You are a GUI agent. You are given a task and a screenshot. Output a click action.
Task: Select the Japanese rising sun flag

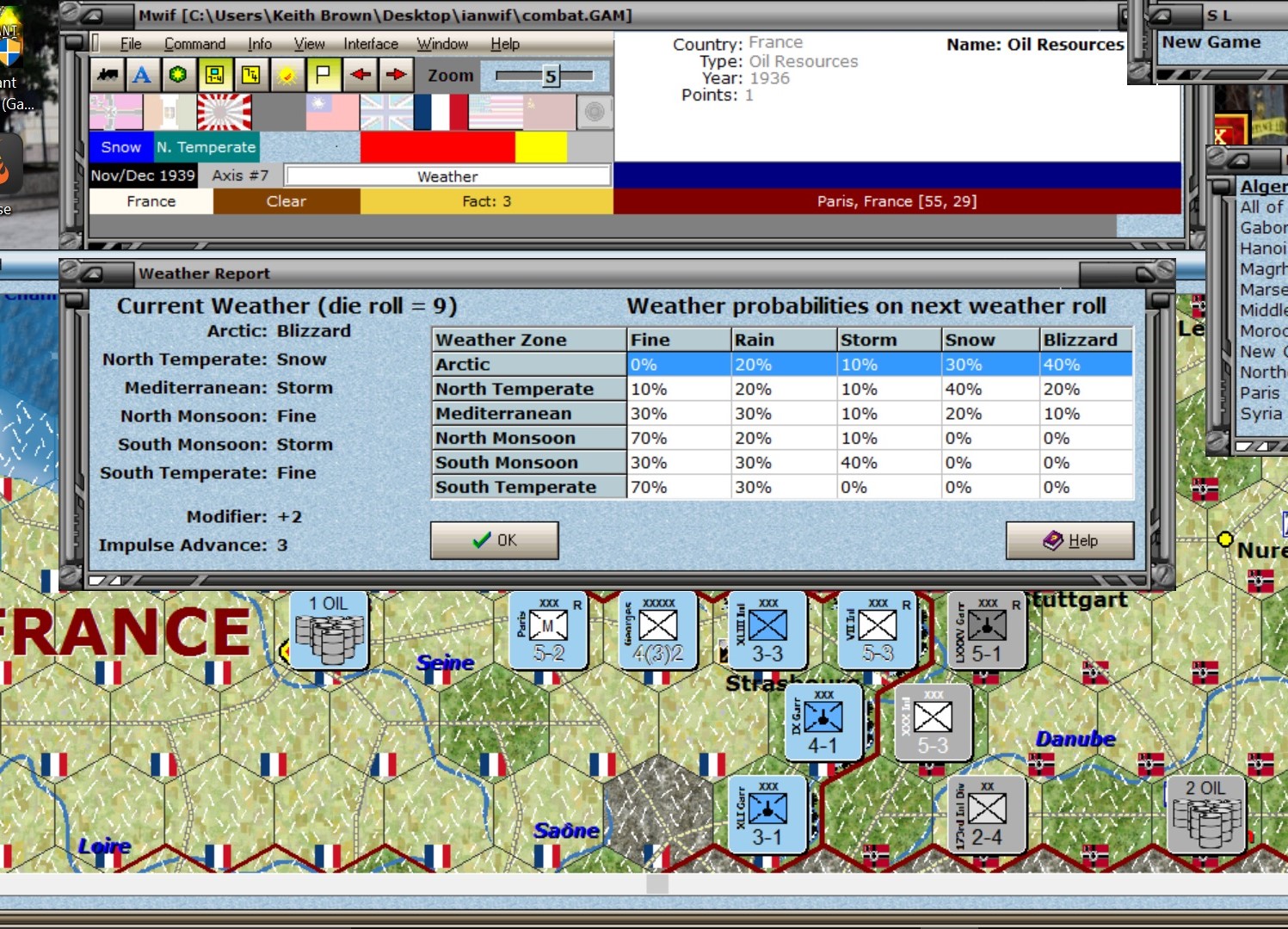coord(224,113)
